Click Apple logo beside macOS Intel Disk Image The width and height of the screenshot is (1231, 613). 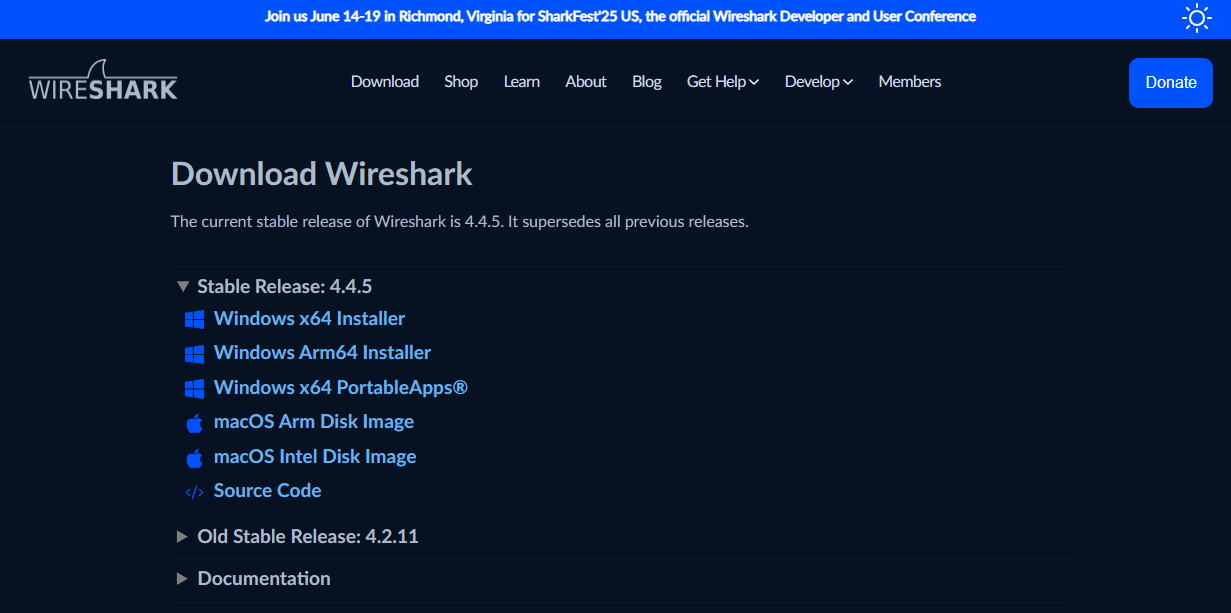(194, 458)
